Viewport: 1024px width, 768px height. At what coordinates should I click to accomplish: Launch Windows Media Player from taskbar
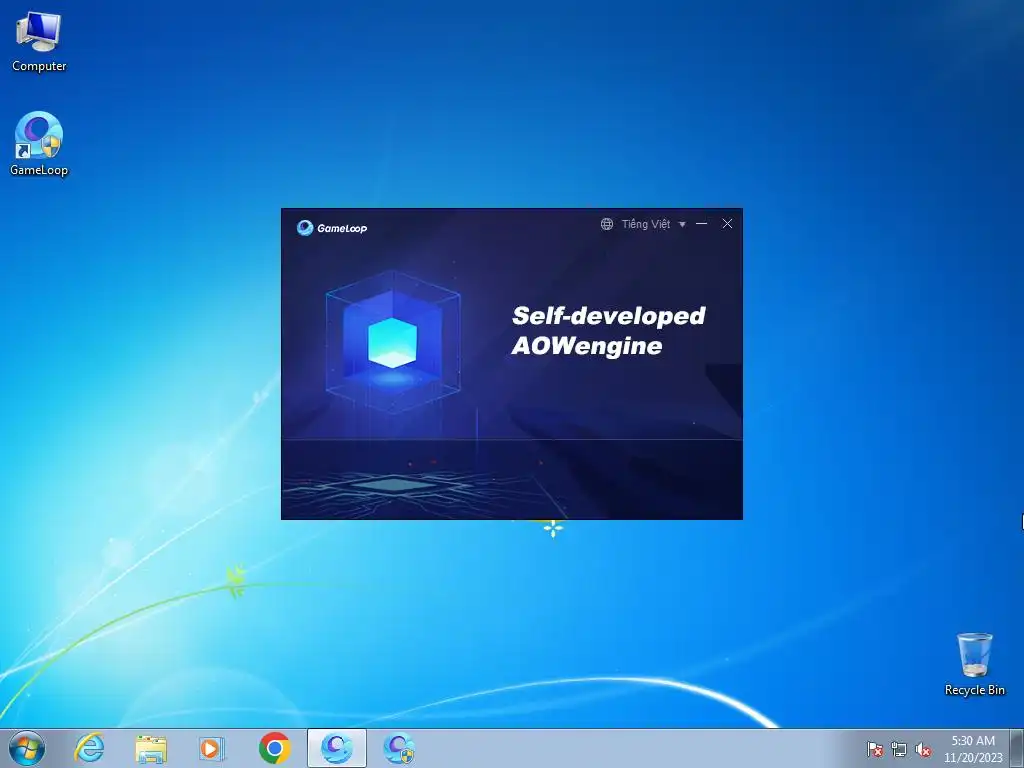(x=212, y=748)
